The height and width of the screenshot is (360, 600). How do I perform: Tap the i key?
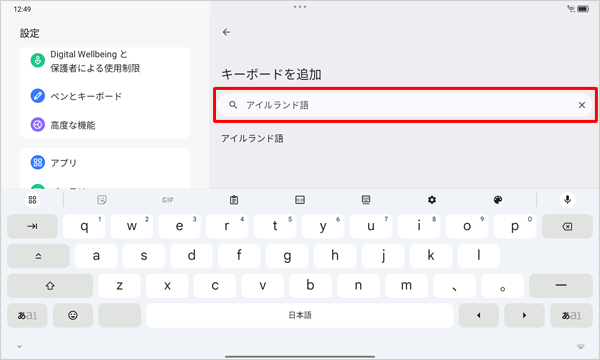pos(419,226)
